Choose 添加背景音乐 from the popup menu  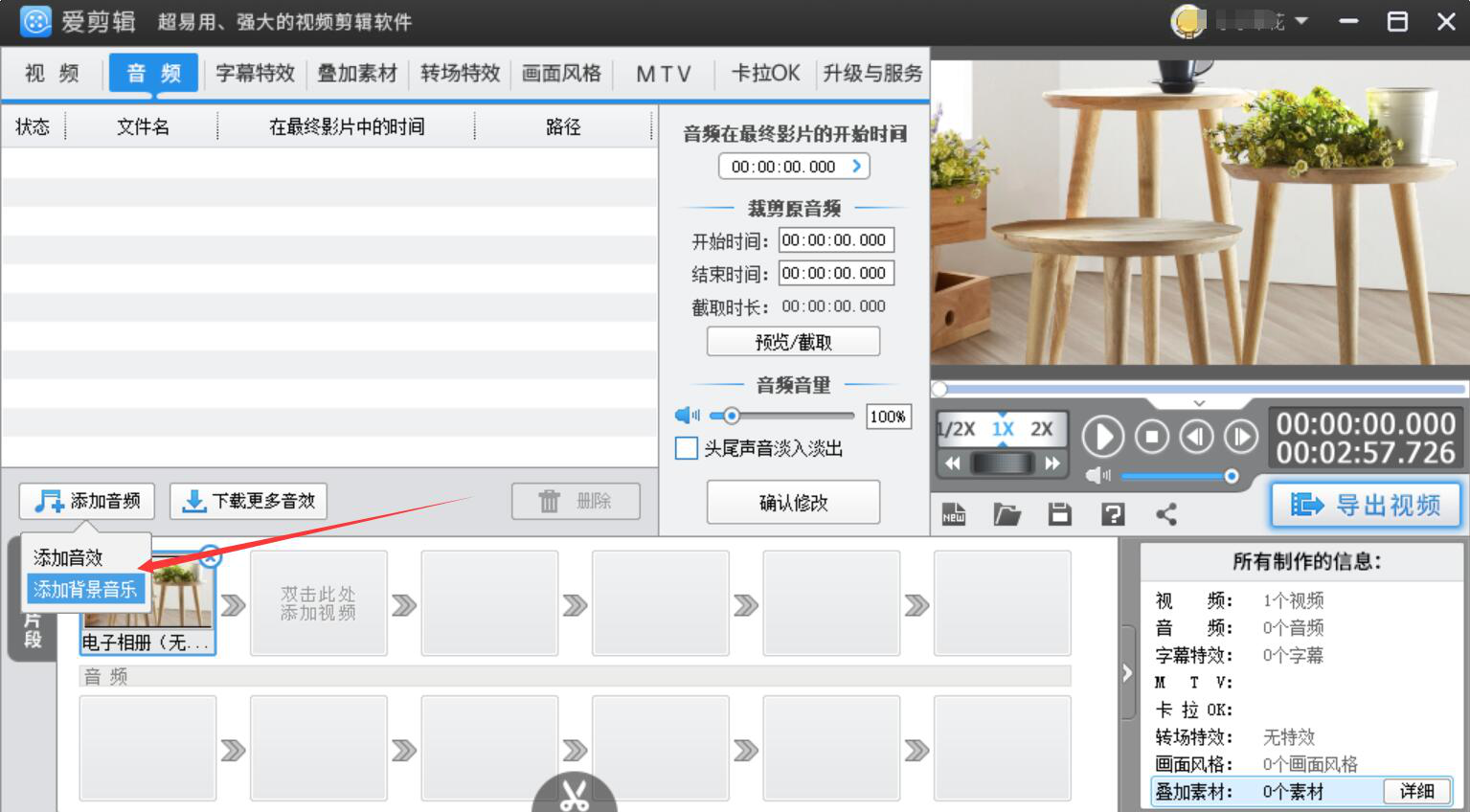coord(85,589)
